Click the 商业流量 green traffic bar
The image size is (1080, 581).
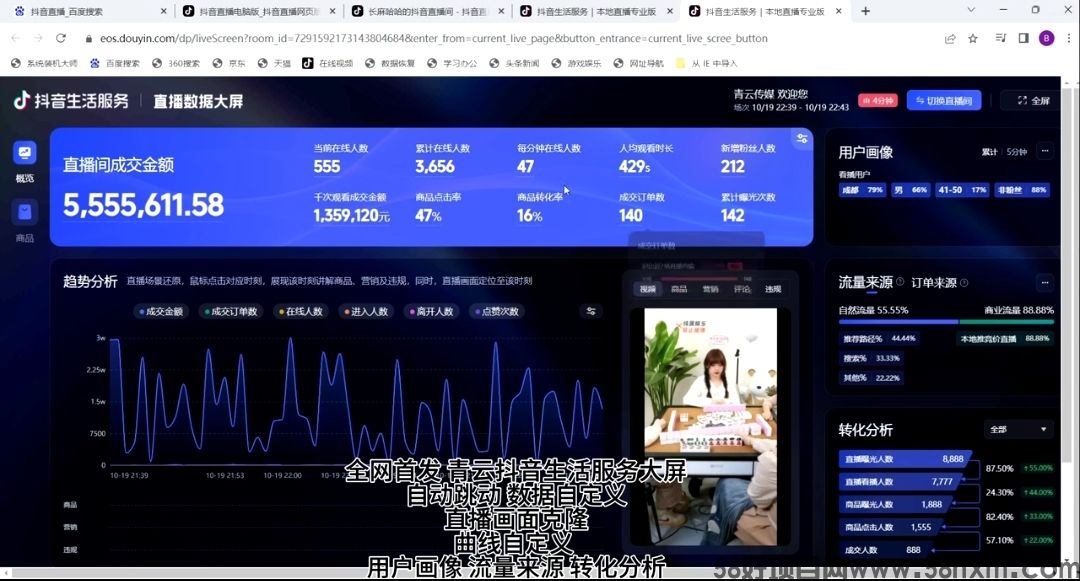(x=1006, y=321)
